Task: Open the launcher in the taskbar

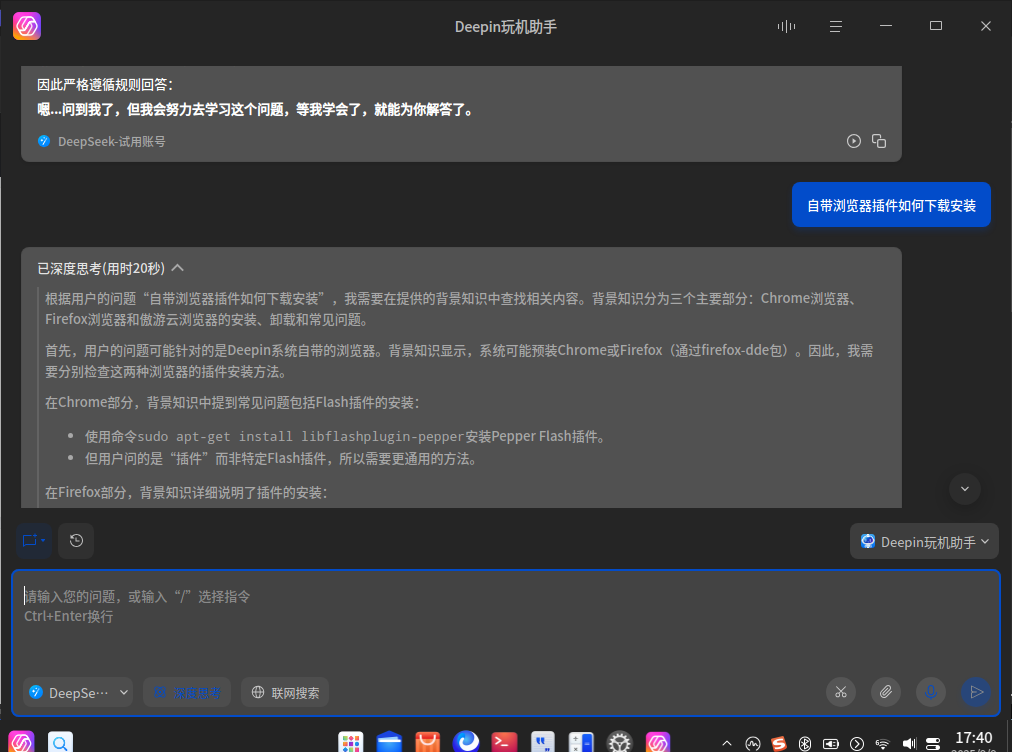Action: 21,742
